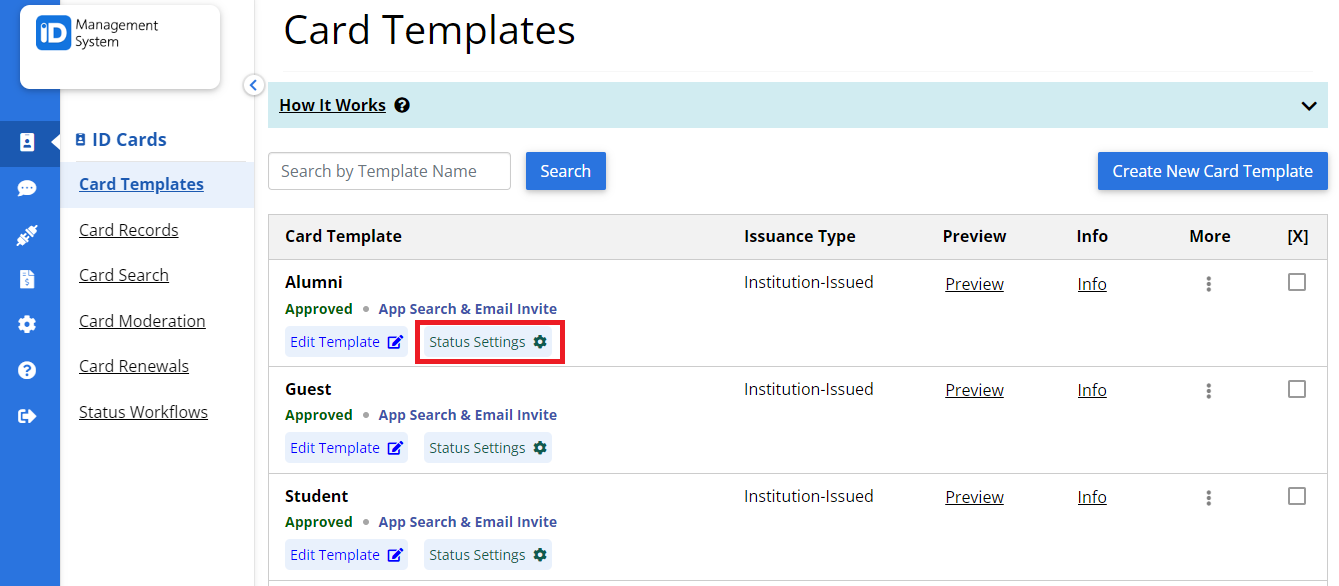Type a name in the template search field
1339x586 pixels.
click(x=388, y=171)
